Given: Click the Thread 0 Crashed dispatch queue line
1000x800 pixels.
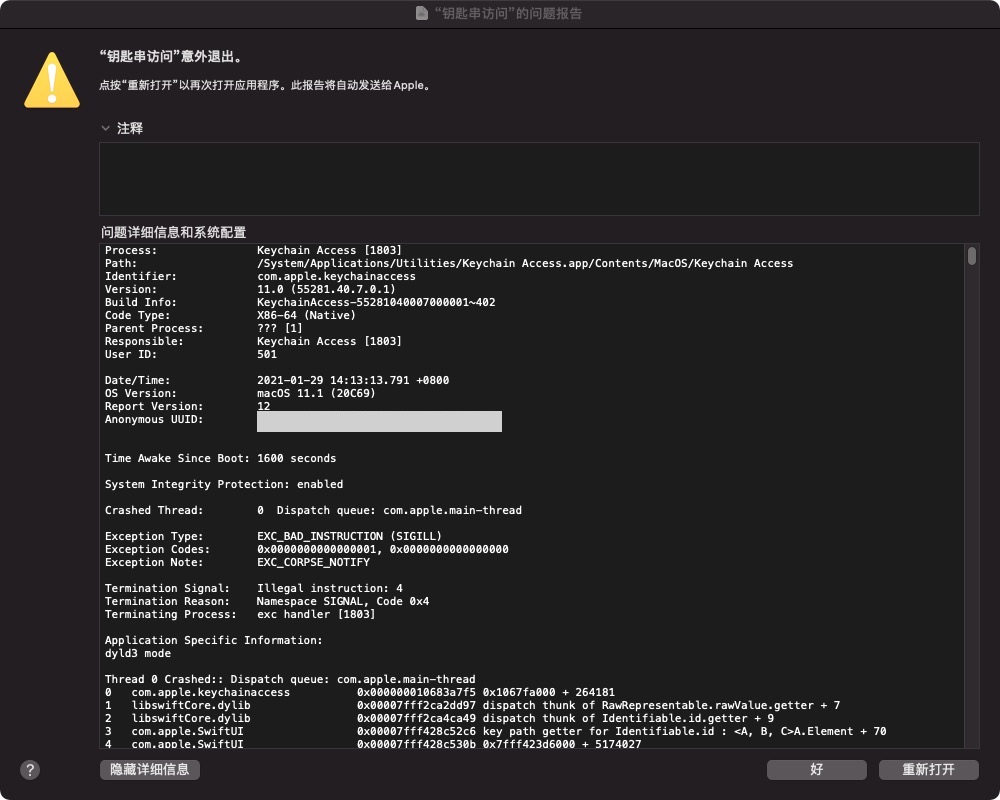Looking at the screenshot, I should click(x=290, y=679).
